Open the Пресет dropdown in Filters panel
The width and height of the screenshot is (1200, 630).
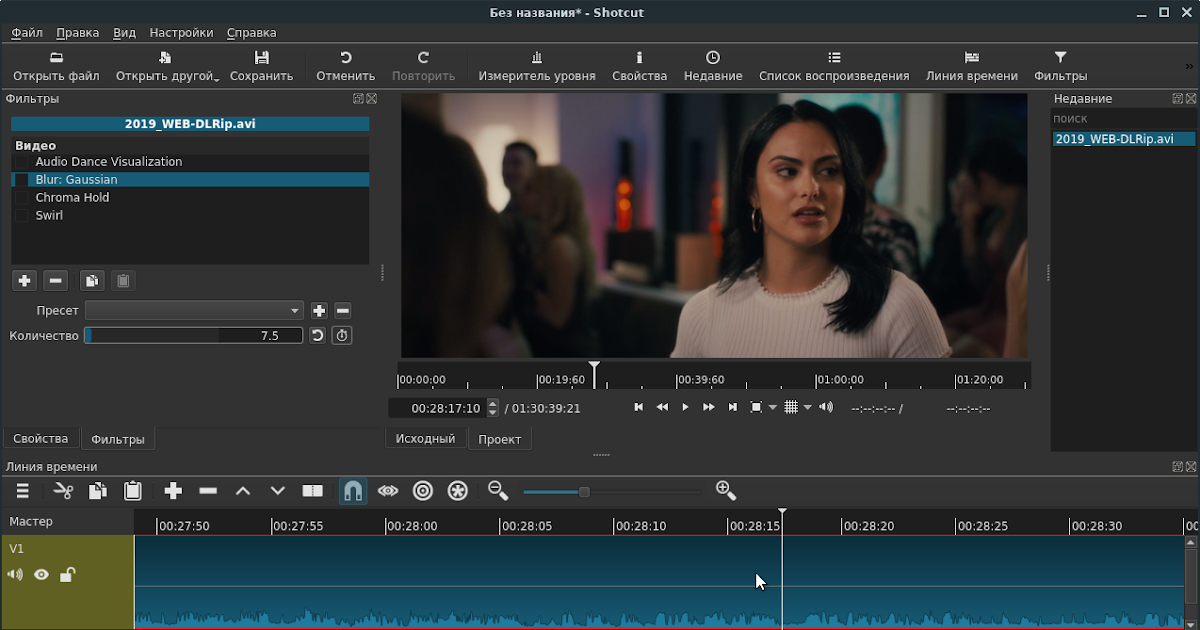(193, 310)
